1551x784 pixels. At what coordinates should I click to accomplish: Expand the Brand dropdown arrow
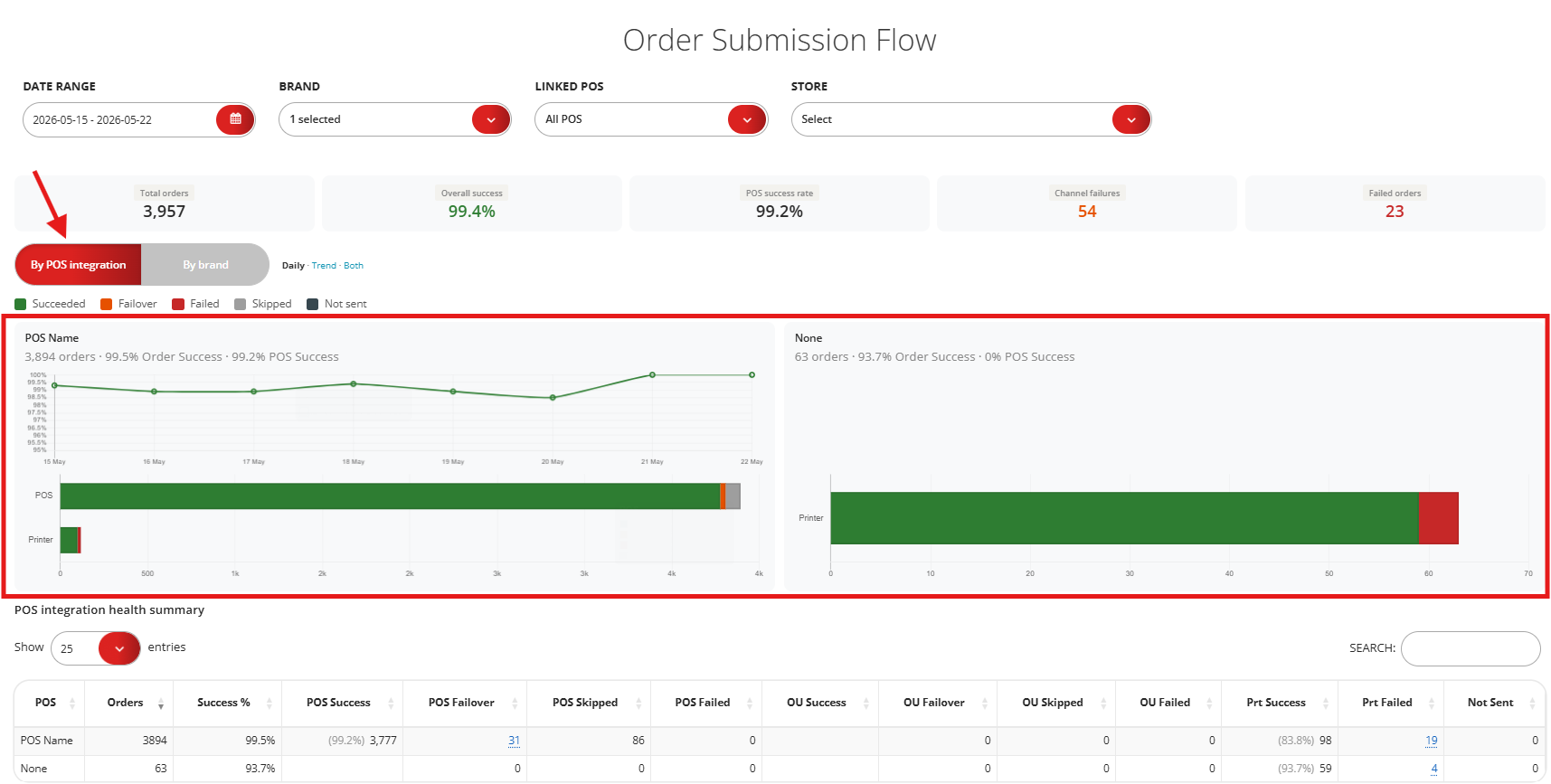pyautogui.click(x=491, y=119)
